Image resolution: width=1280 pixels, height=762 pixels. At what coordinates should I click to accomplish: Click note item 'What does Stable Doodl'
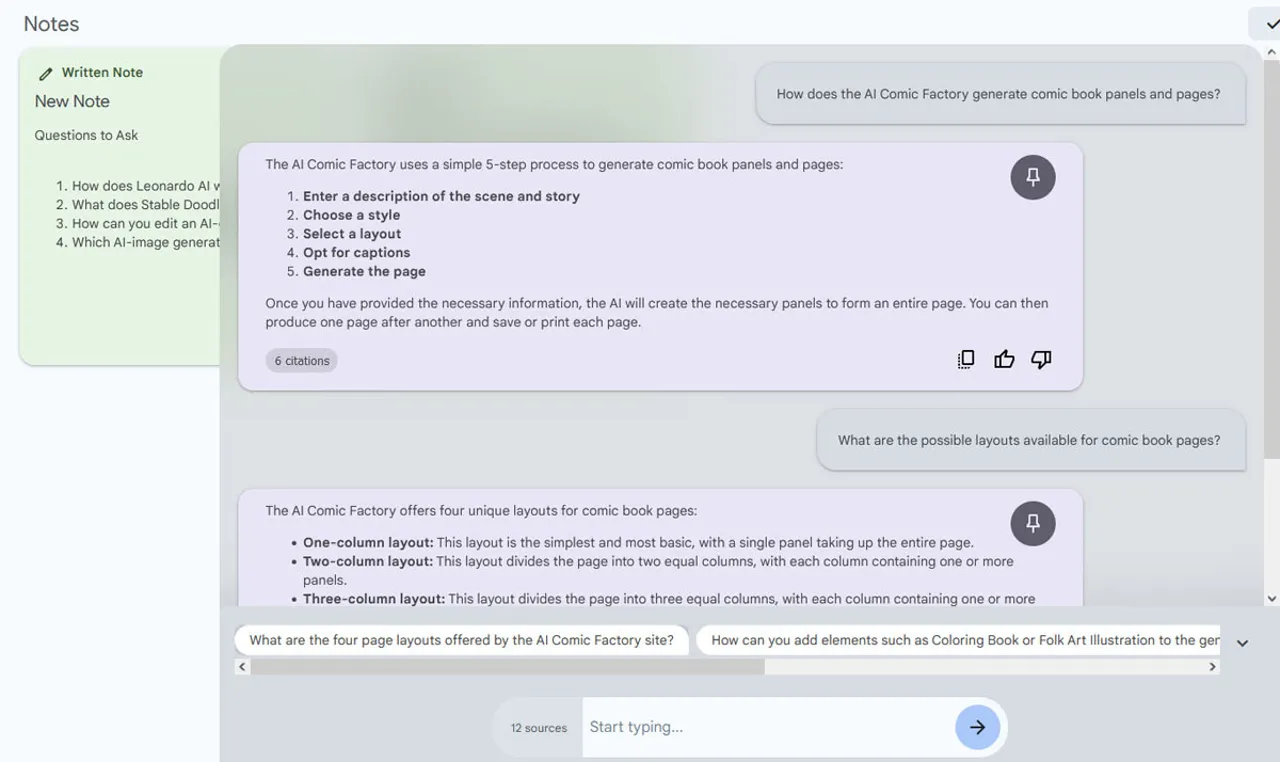[145, 205]
